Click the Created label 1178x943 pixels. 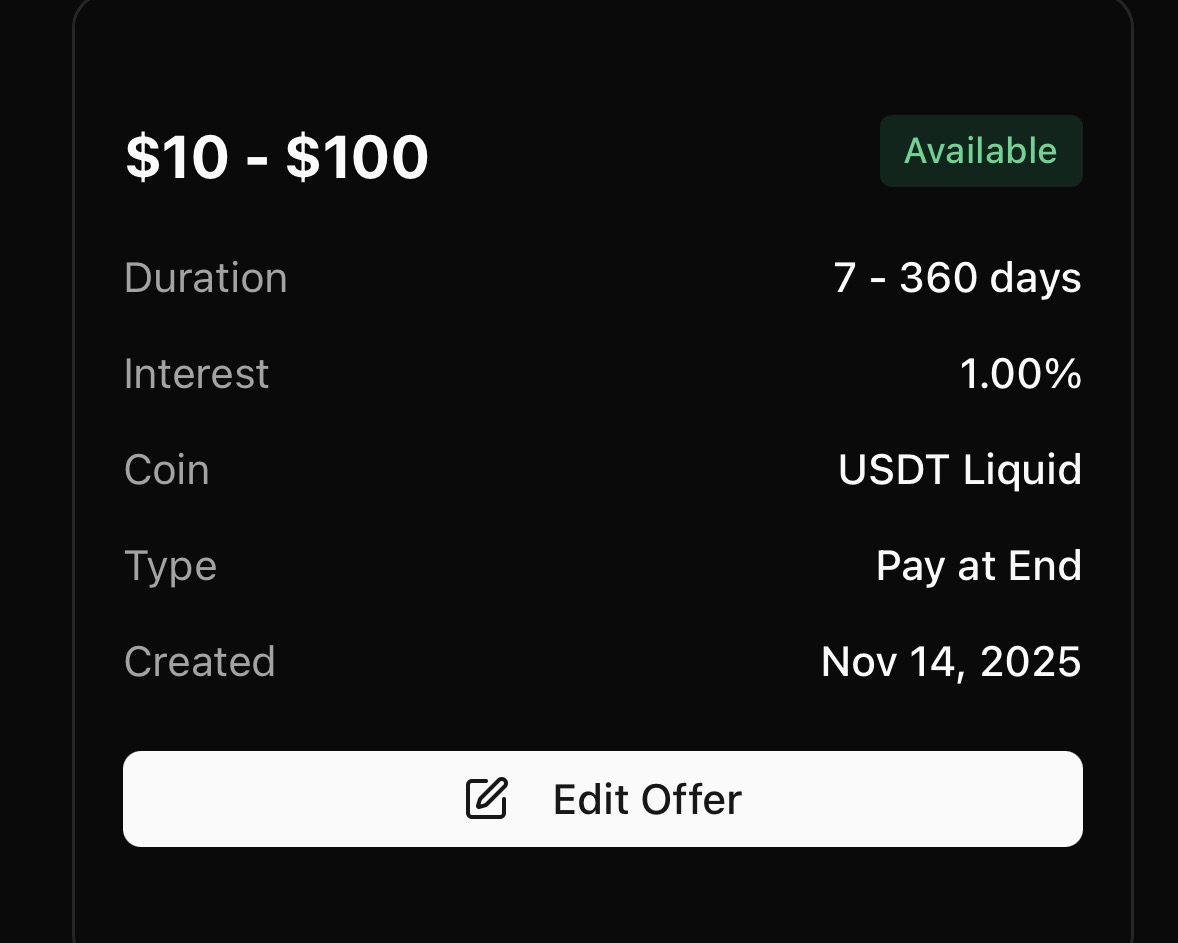(x=199, y=662)
